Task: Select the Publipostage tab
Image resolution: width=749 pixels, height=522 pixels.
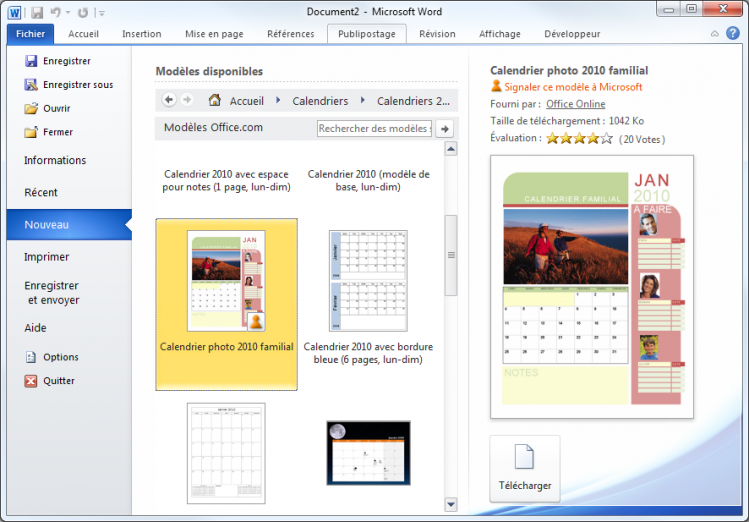Action: (366, 34)
